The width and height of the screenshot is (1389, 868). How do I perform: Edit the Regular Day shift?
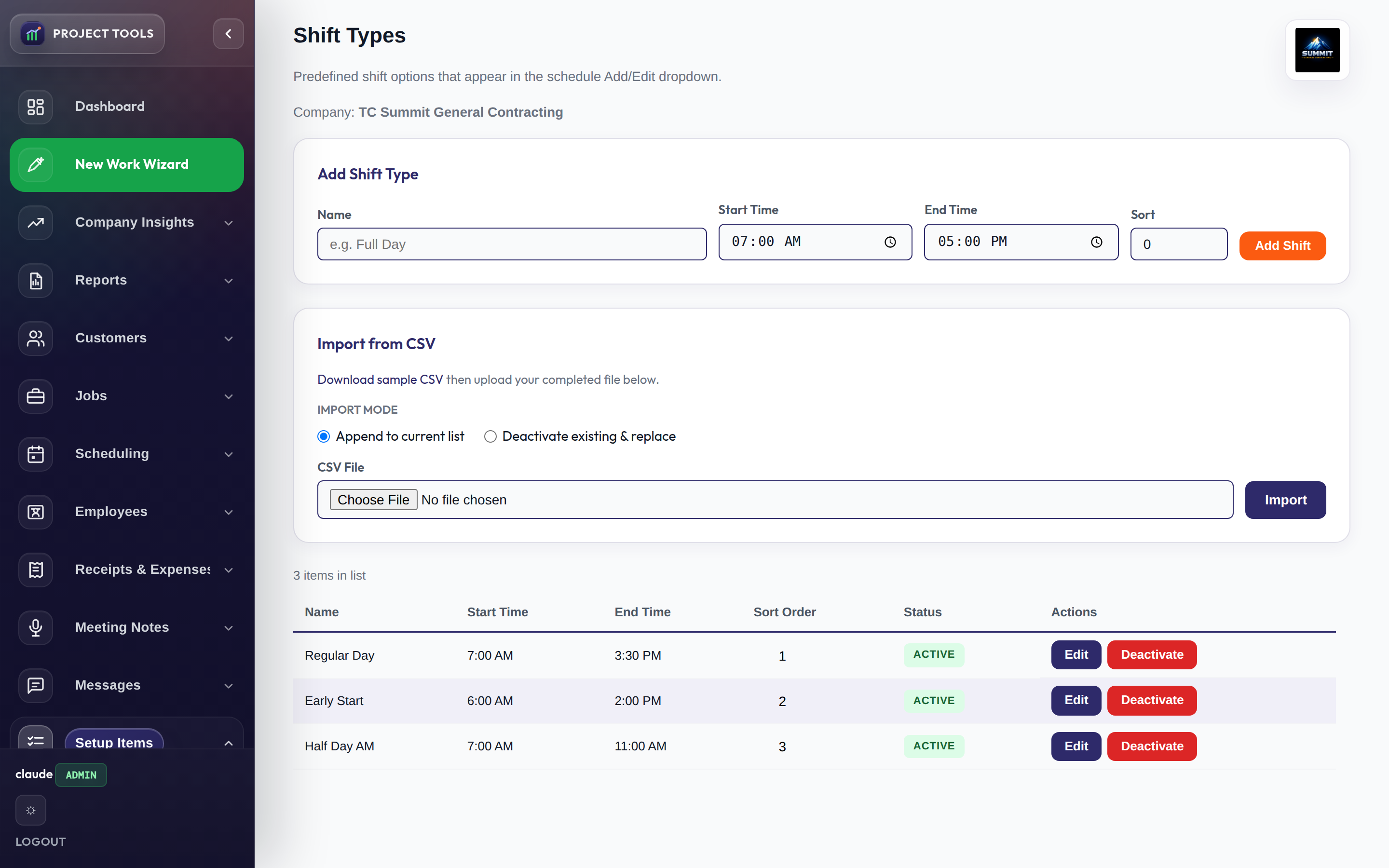point(1076,655)
